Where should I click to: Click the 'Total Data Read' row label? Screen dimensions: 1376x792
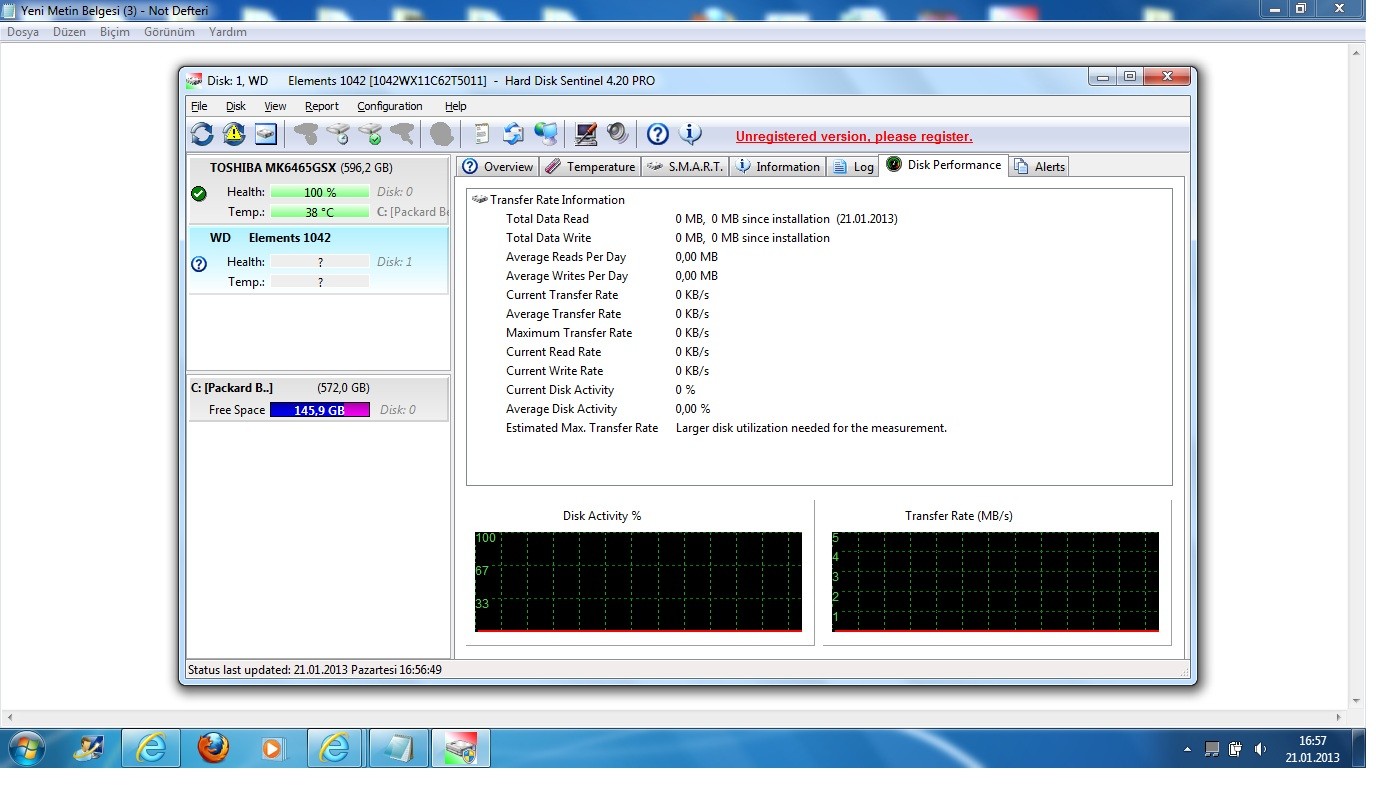point(547,219)
